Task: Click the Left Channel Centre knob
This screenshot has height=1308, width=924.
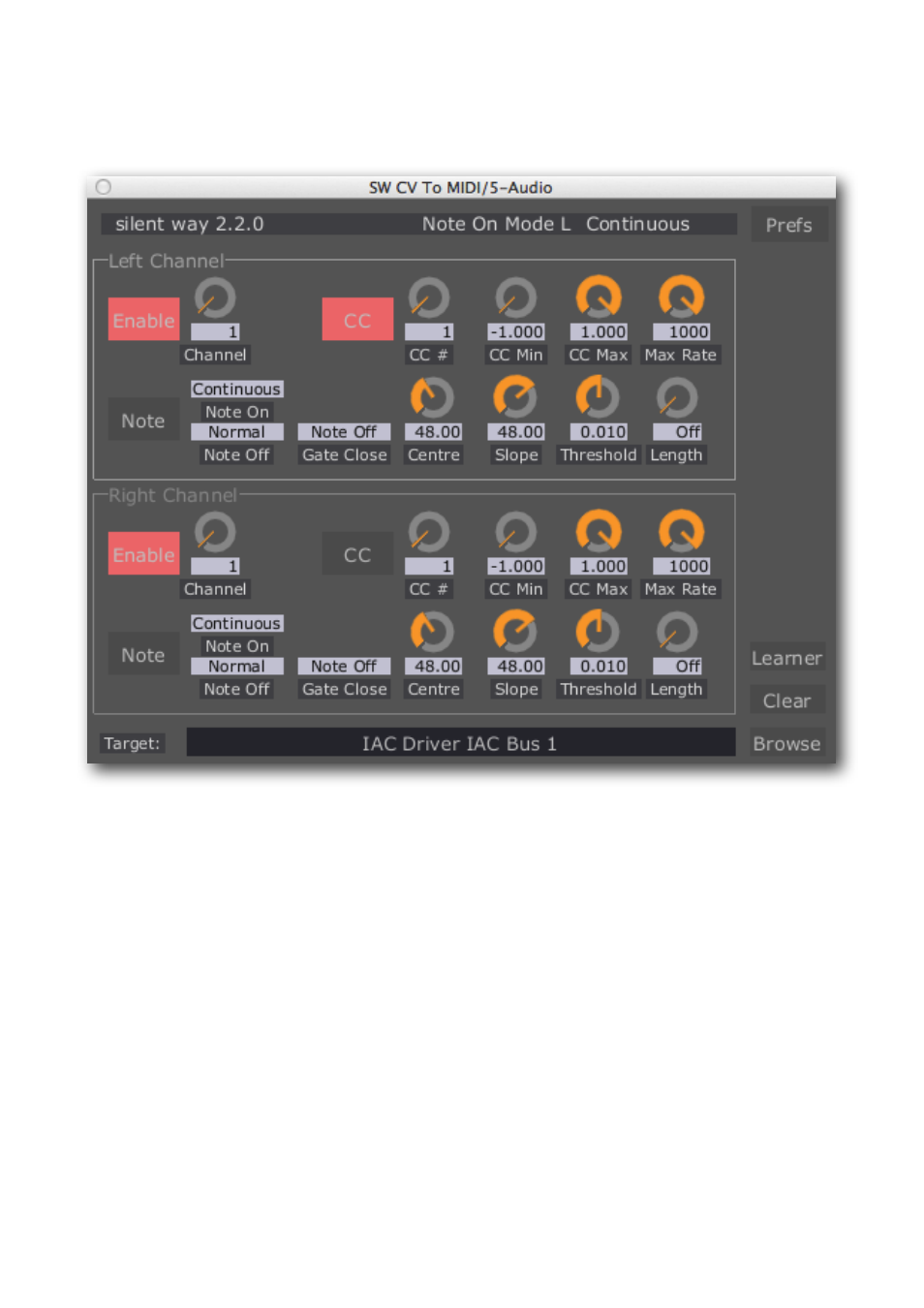Action: (x=432, y=398)
